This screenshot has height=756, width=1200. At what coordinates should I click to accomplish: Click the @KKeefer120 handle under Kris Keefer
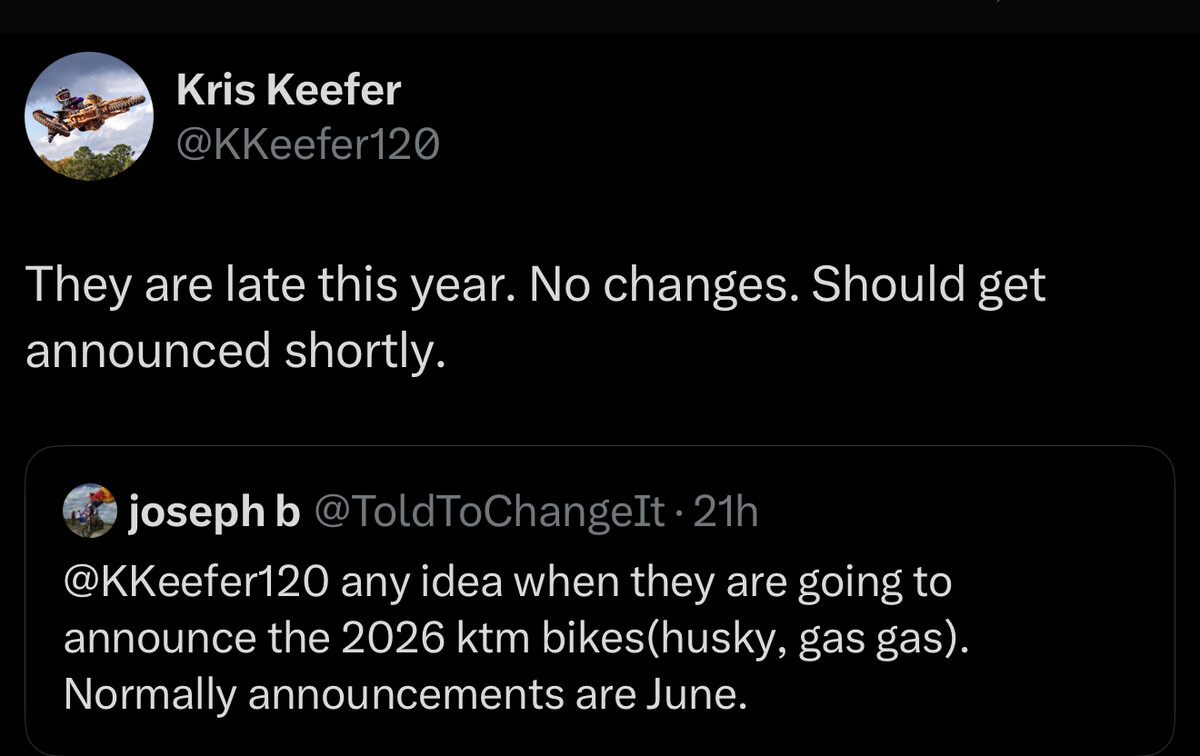[x=307, y=145]
